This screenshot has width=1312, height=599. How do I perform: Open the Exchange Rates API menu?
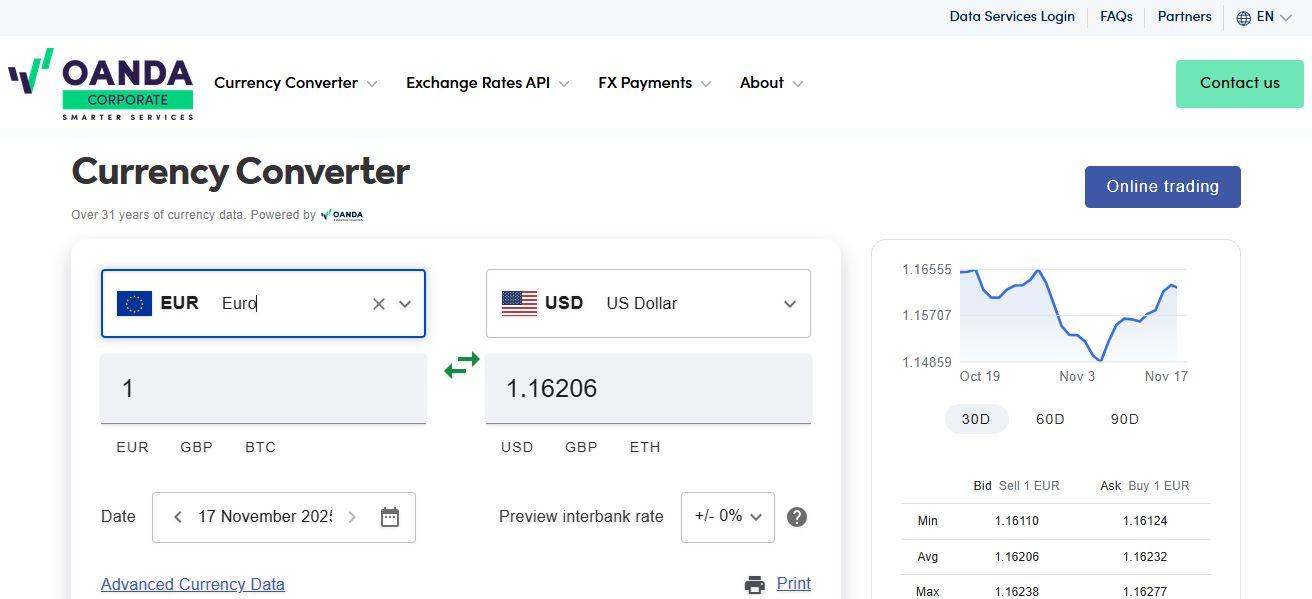pyautogui.click(x=487, y=83)
